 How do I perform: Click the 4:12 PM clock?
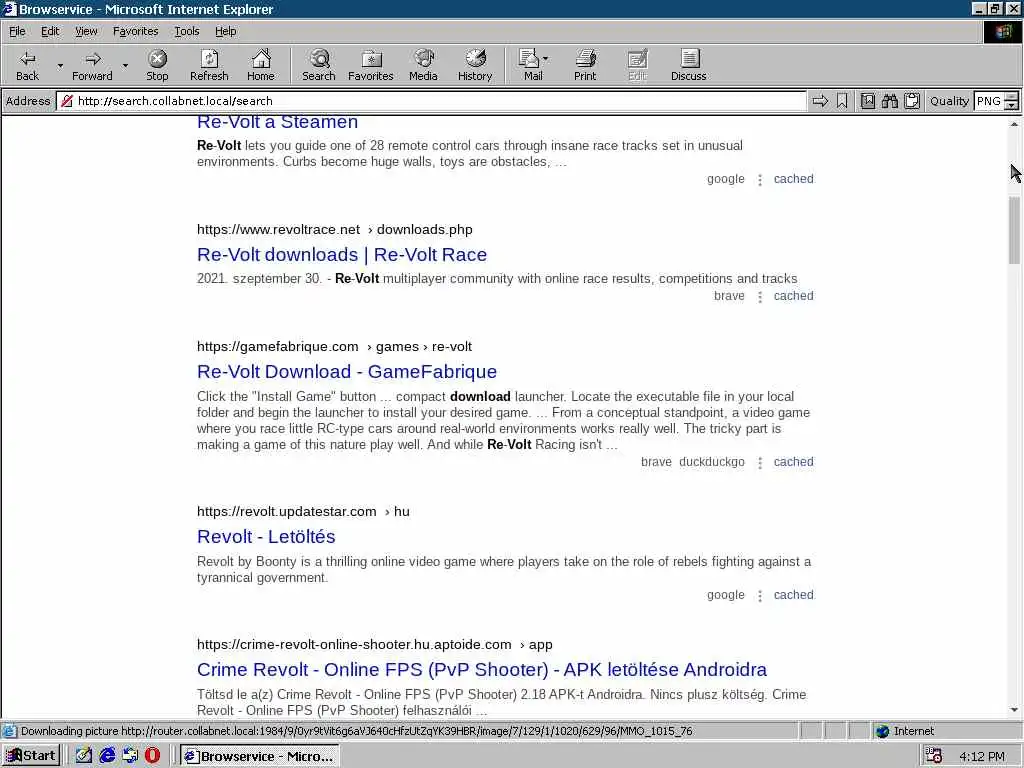click(x=982, y=756)
